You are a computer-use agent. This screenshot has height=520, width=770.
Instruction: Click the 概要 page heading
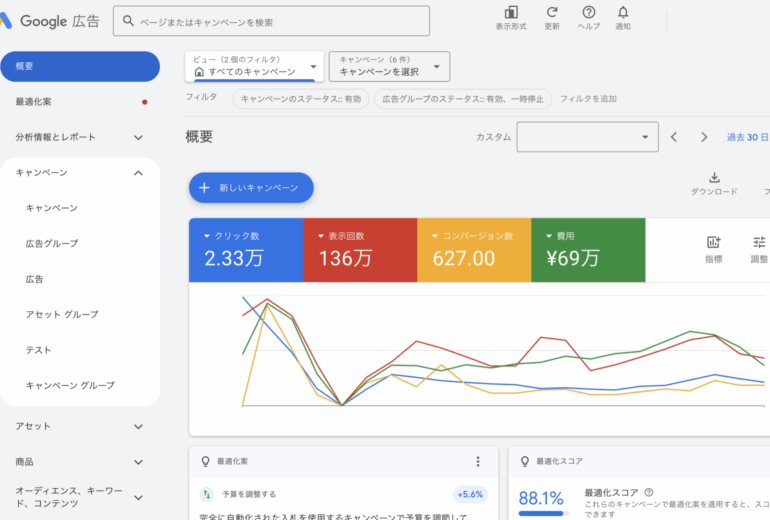(x=199, y=137)
